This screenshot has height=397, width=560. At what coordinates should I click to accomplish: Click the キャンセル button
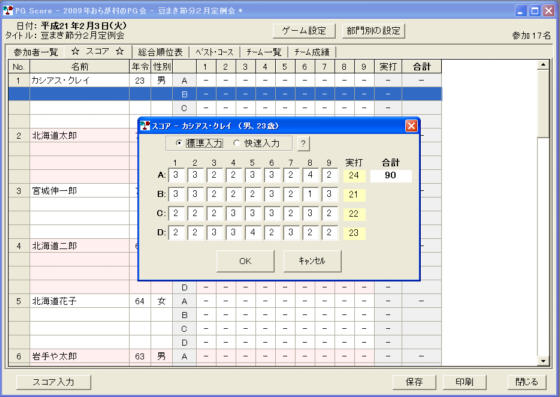click(312, 261)
